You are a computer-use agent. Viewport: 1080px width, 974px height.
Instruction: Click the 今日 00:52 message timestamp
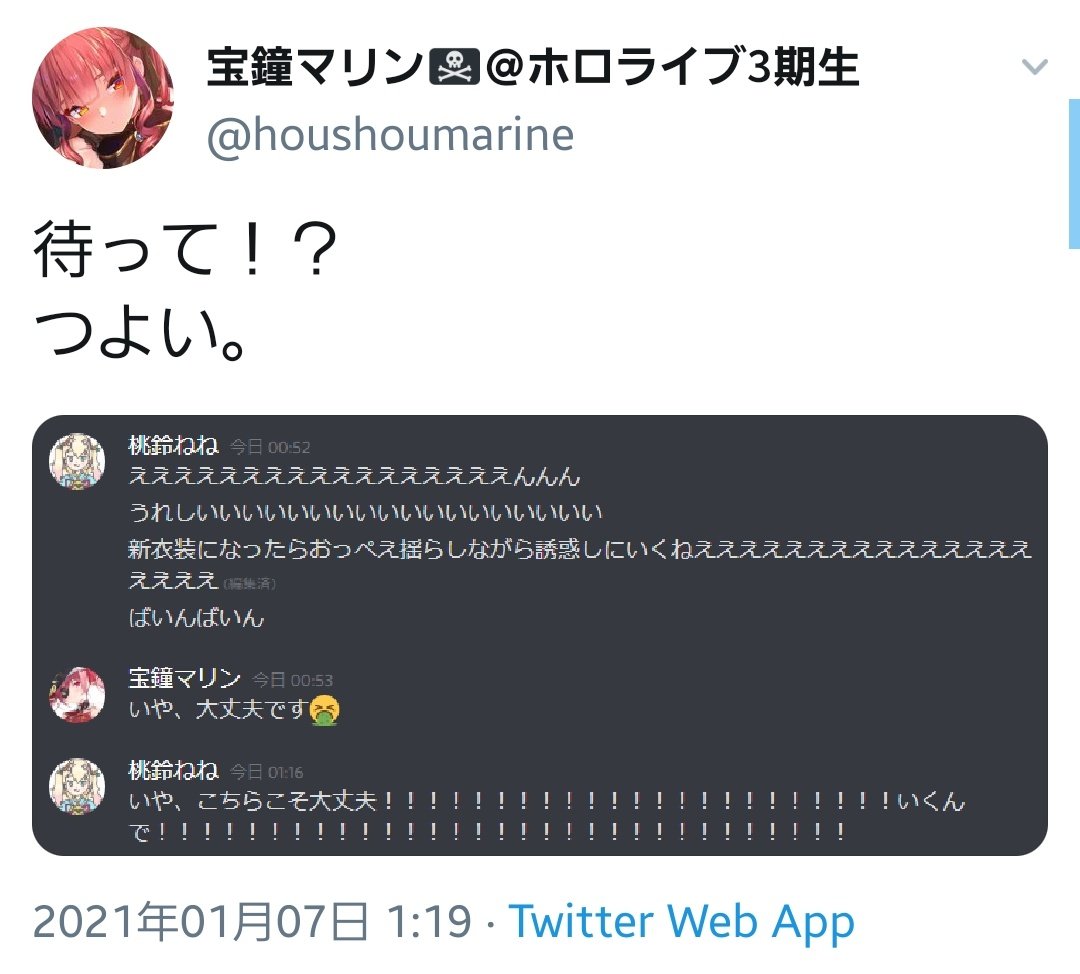pyautogui.click(x=270, y=448)
